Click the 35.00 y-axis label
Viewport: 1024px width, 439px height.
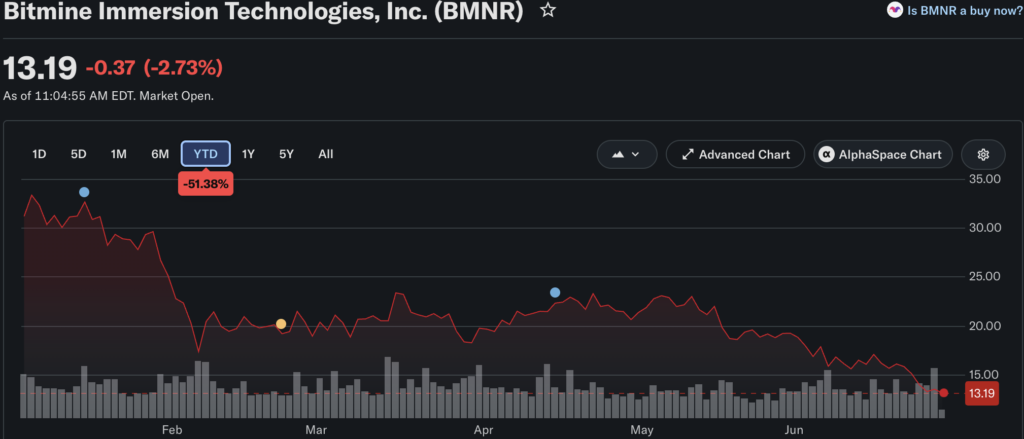[x=987, y=179]
